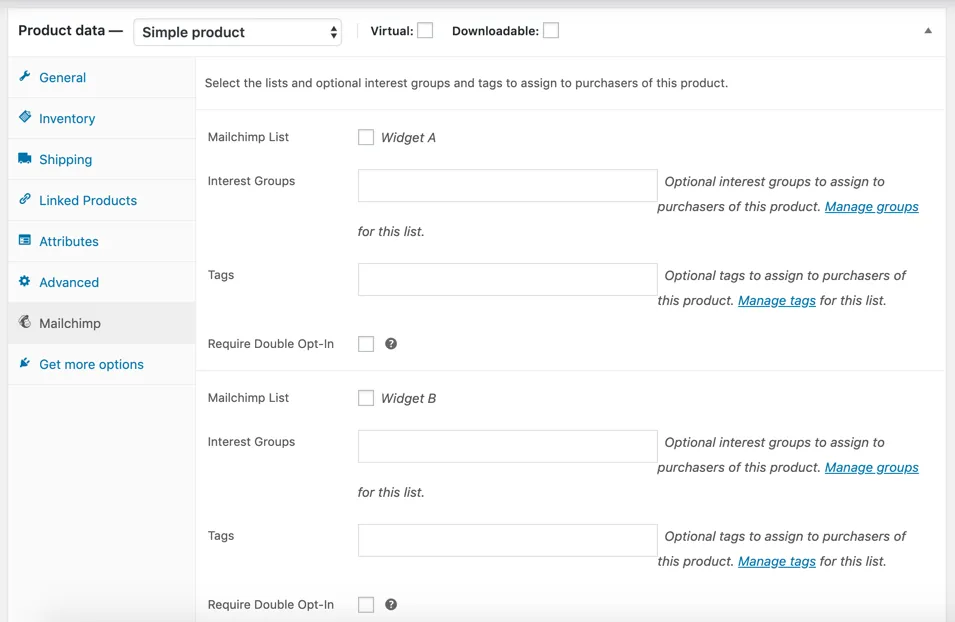Image resolution: width=955 pixels, height=622 pixels.
Task: Select the Mailchimp tab
Action: 102,323
